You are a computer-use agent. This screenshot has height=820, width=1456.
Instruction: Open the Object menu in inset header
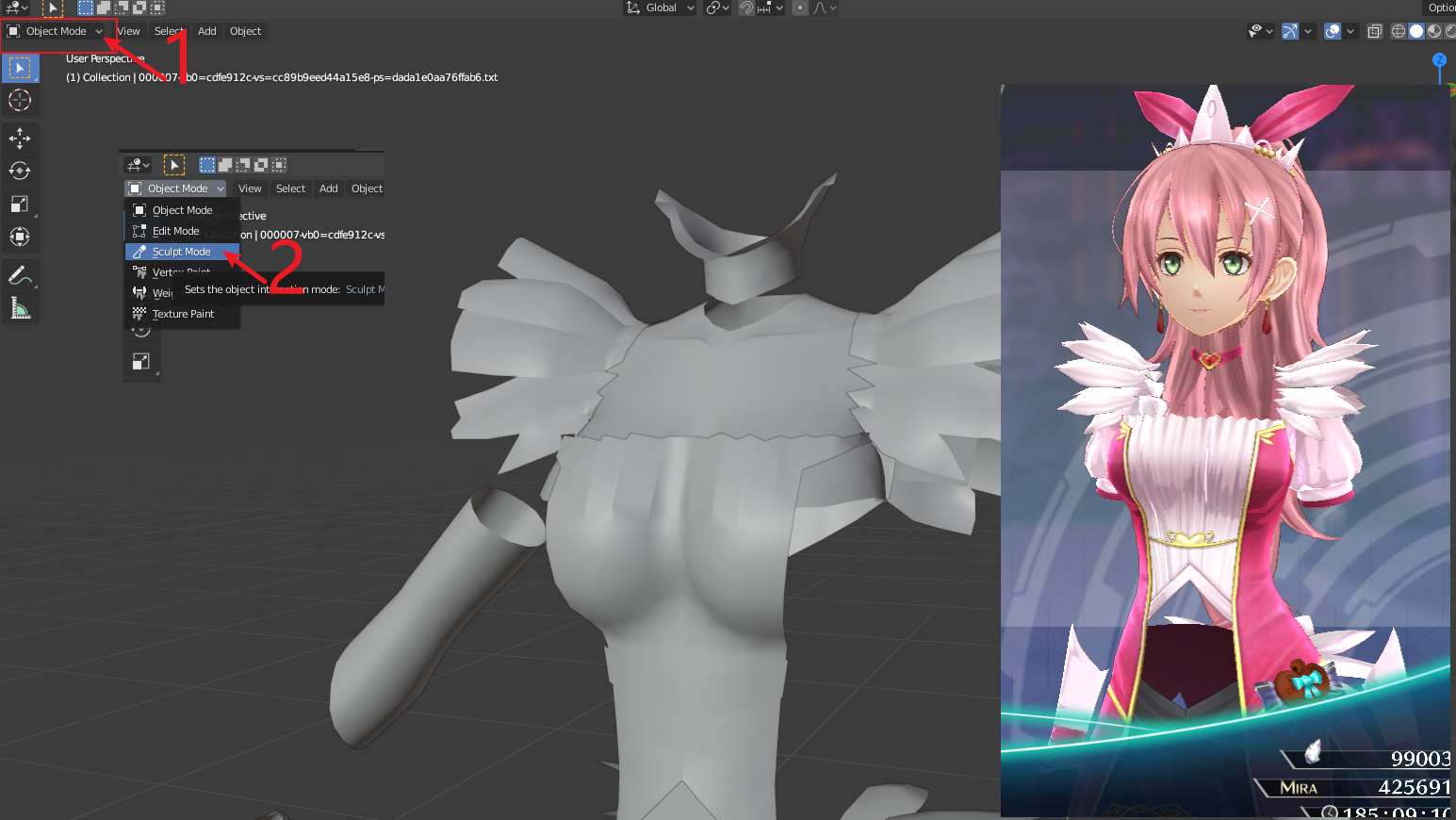coord(367,189)
